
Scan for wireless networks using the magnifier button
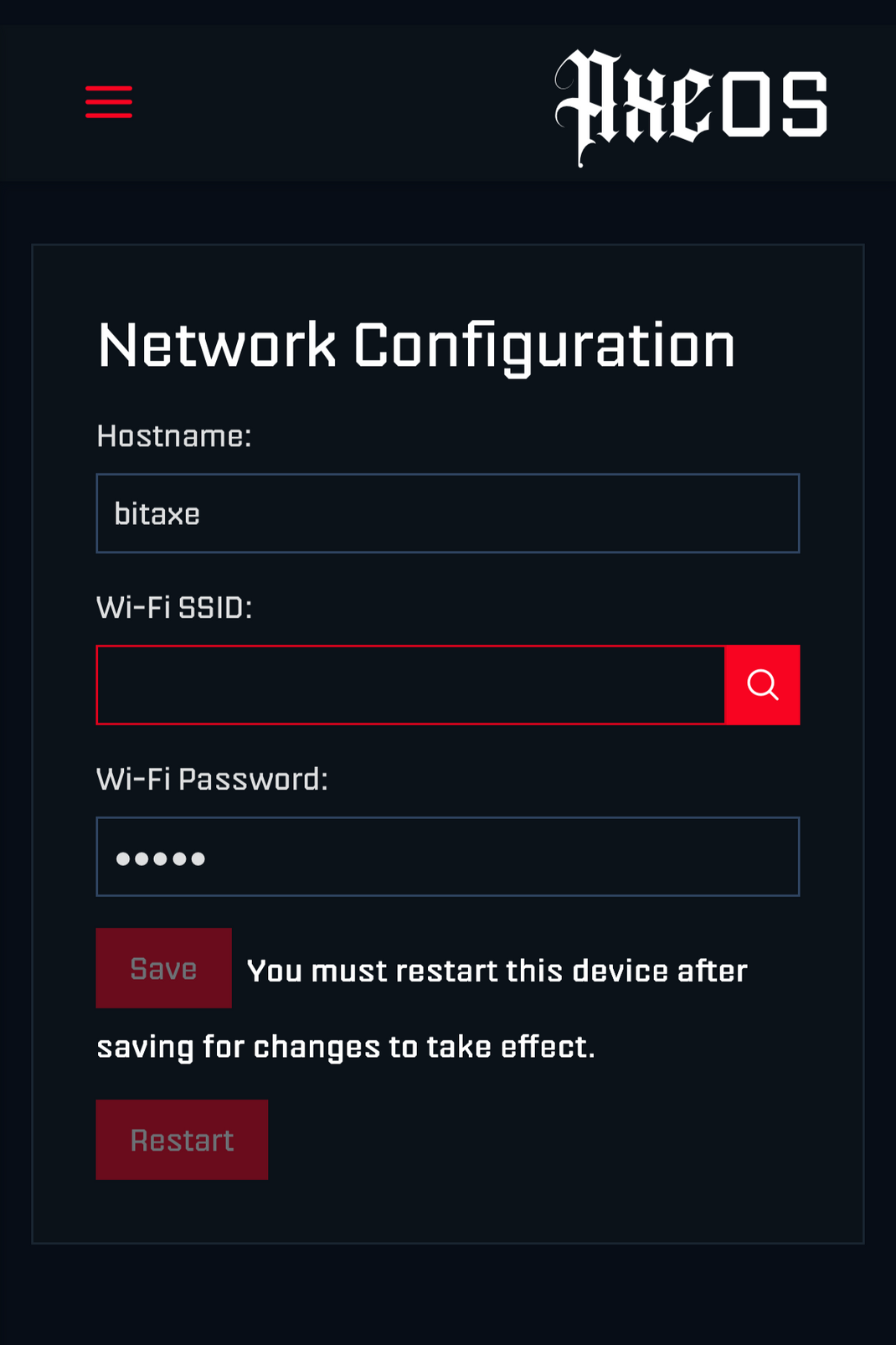tap(761, 684)
